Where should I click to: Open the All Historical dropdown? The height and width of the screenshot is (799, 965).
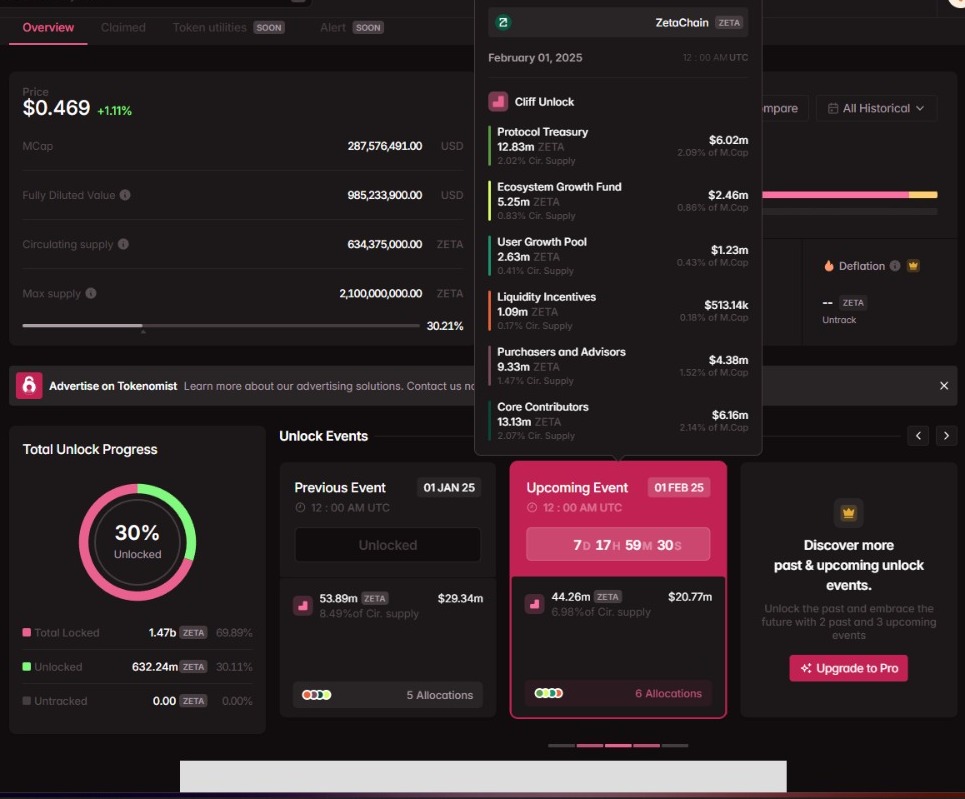(876, 108)
